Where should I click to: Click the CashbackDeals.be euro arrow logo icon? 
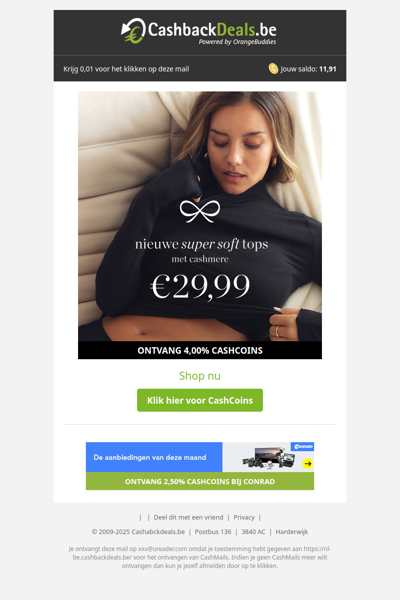click(x=133, y=31)
